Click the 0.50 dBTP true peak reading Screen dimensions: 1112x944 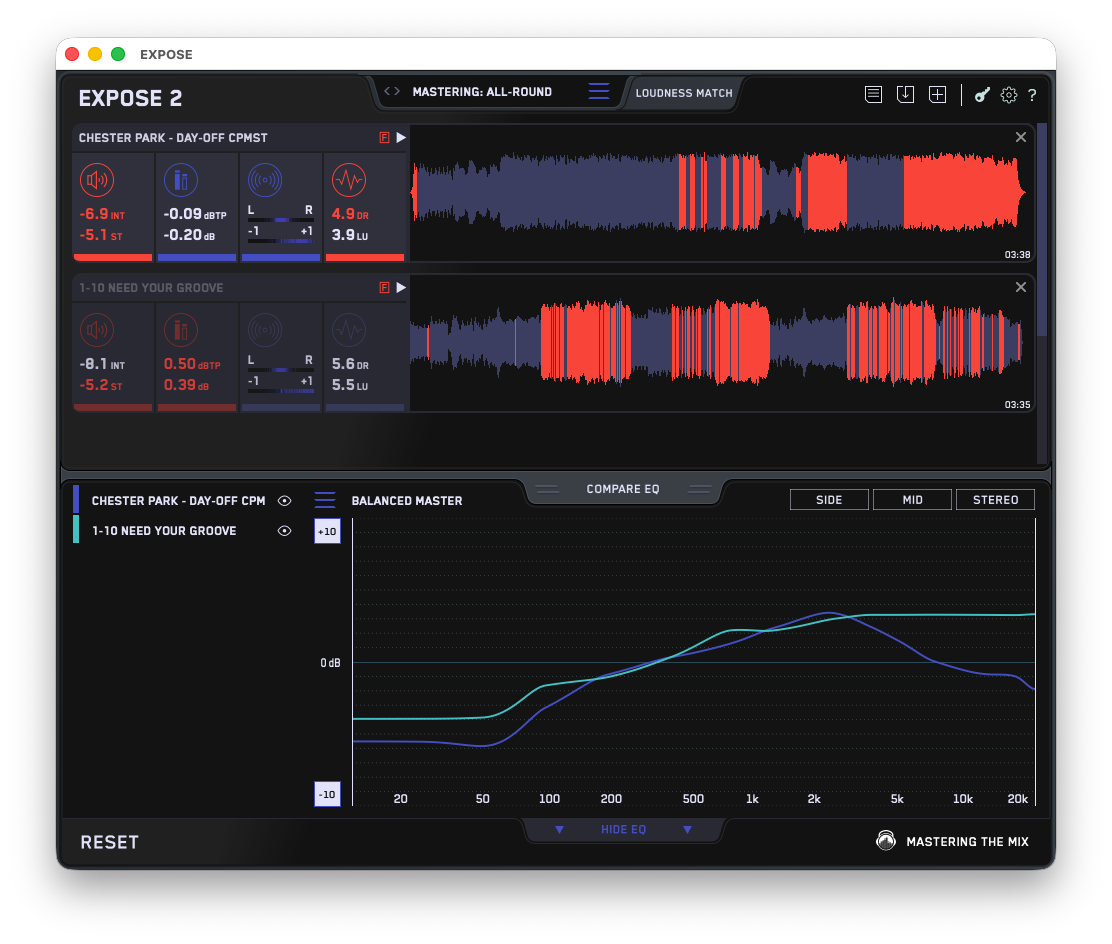[x=192, y=365]
